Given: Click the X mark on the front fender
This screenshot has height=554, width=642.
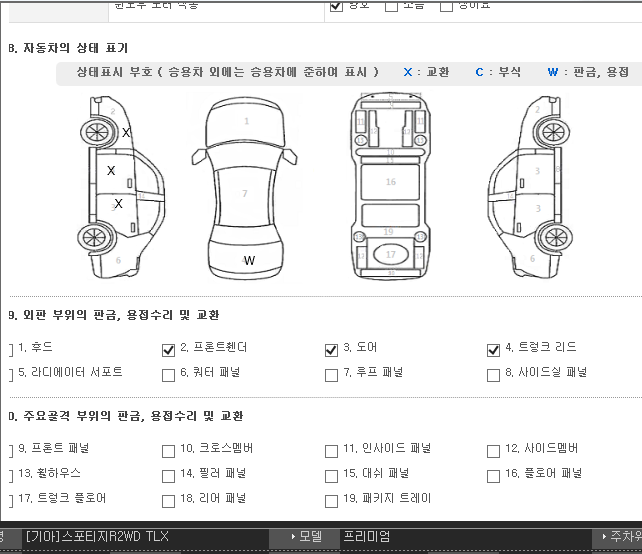Looking at the screenshot, I should tap(126, 132).
